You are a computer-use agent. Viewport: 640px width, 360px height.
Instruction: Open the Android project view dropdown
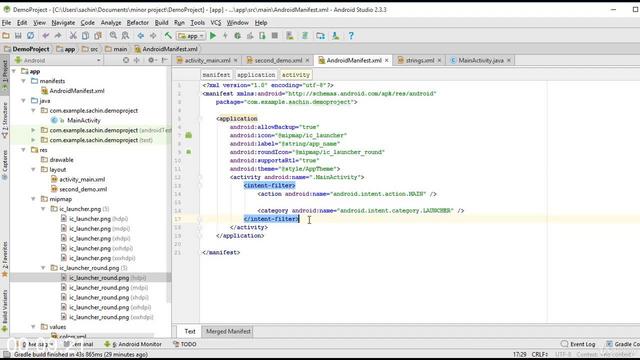click(x=58, y=60)
